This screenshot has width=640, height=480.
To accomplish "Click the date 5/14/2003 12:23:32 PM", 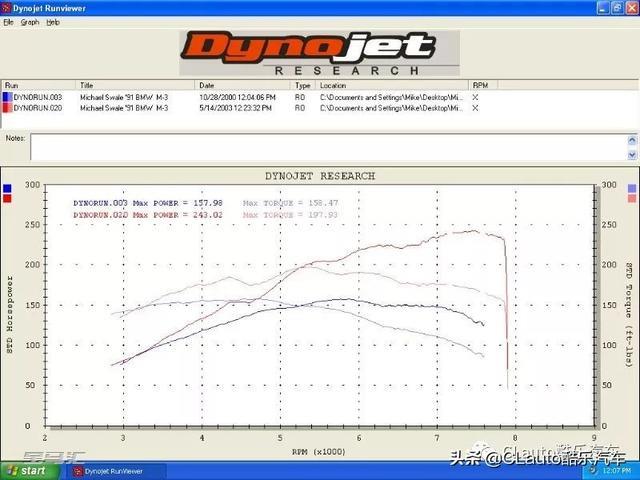I will pyautogui.click(x=236, y=108).
